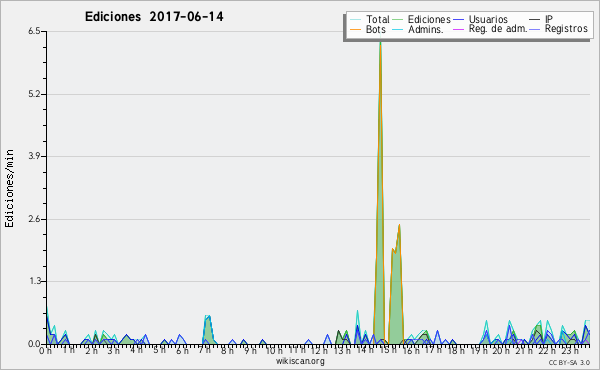Click the x-axis label '6 h'
The image size is (600, 370).
click(x=182, y=350)
